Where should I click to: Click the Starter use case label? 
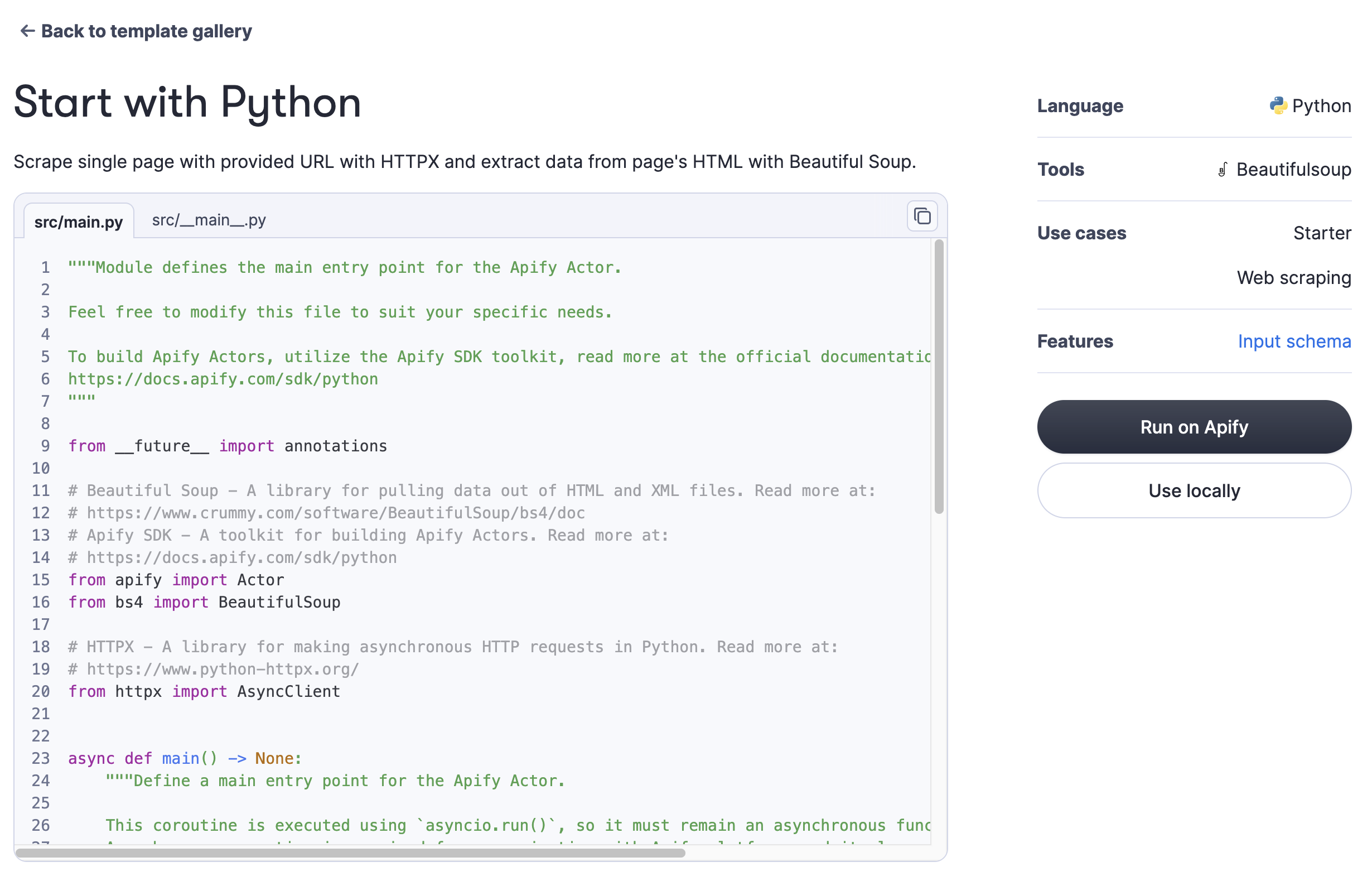pos(1322,233)
